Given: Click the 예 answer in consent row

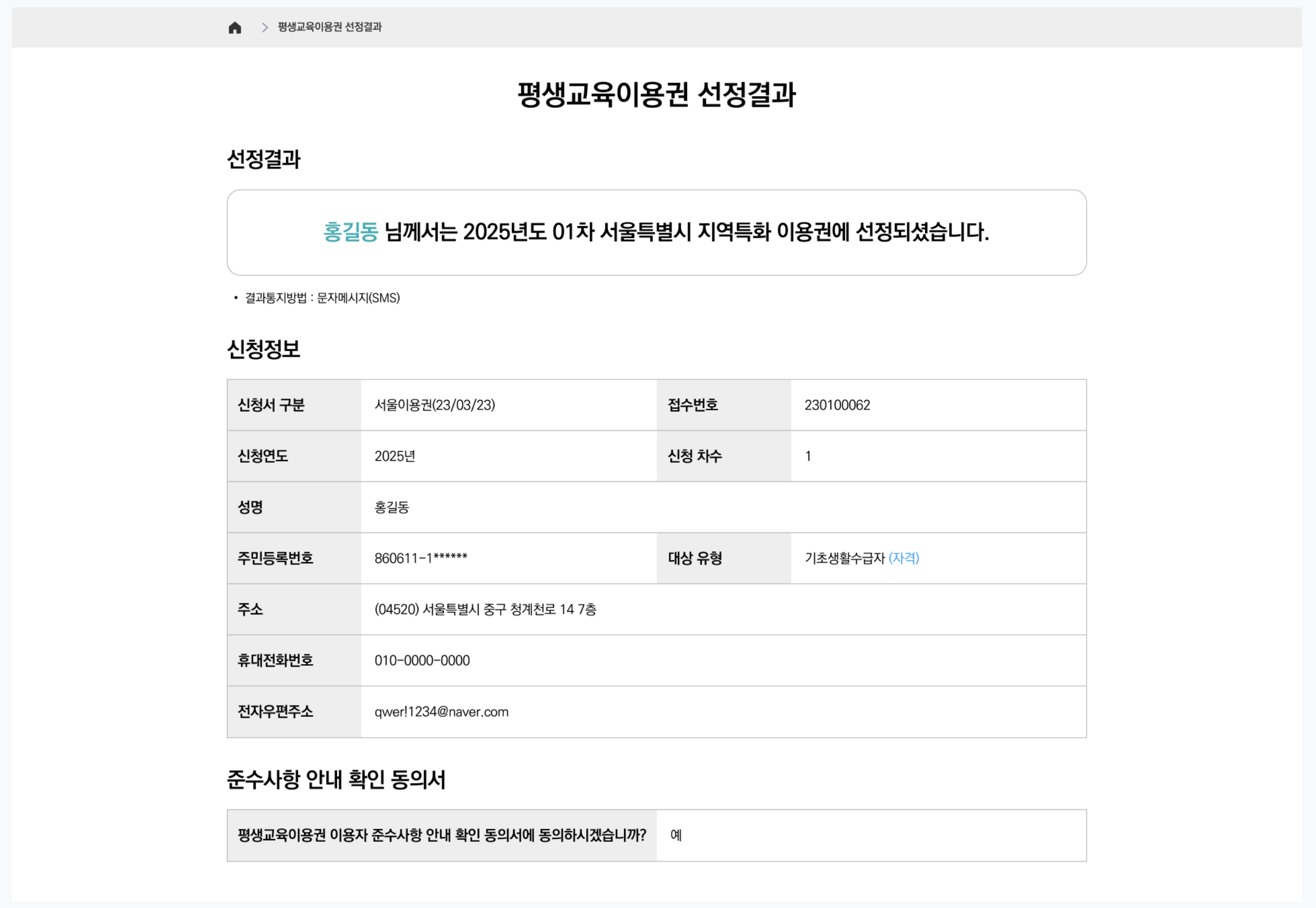Looking at the screenshot, I should click(676, 835).
